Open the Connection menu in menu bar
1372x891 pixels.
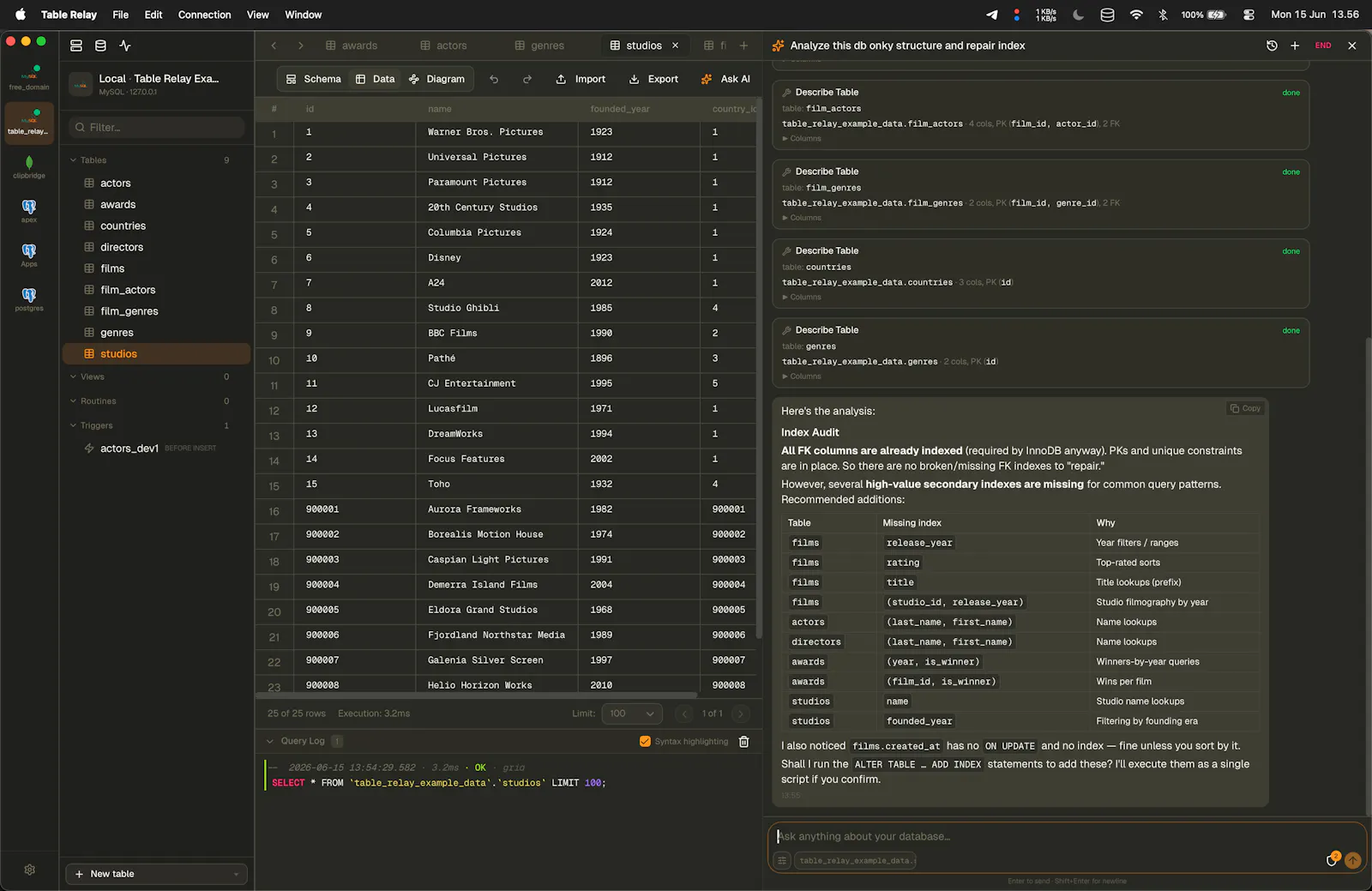tap(204, 15)
